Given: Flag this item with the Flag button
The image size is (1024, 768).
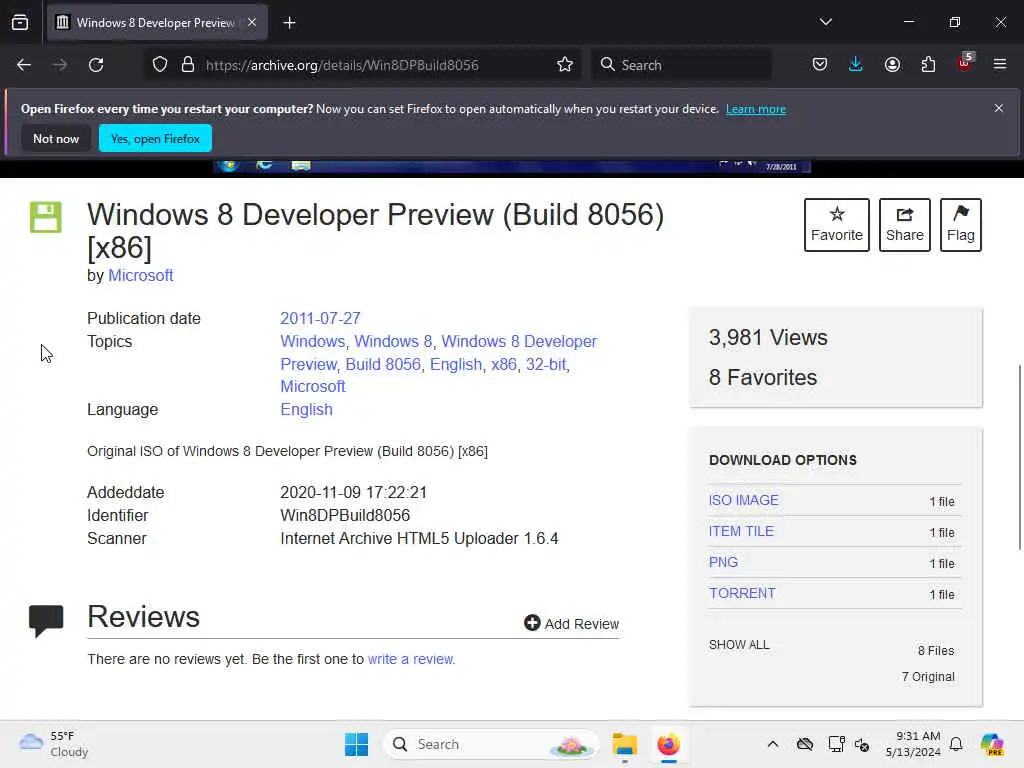Looking at the screenshot, I should coord(961,225).
